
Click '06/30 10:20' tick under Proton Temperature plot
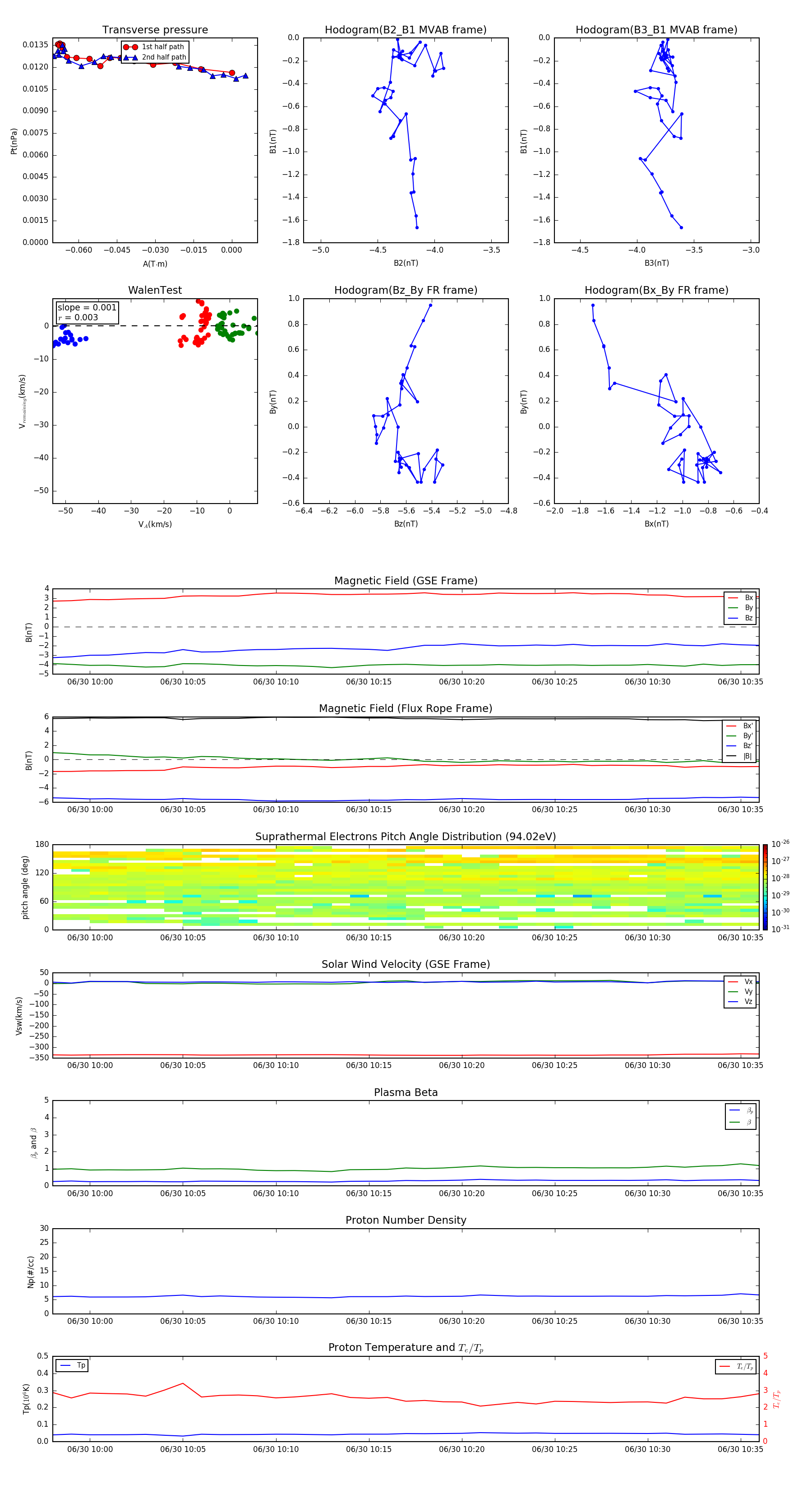pos(462,1449)
